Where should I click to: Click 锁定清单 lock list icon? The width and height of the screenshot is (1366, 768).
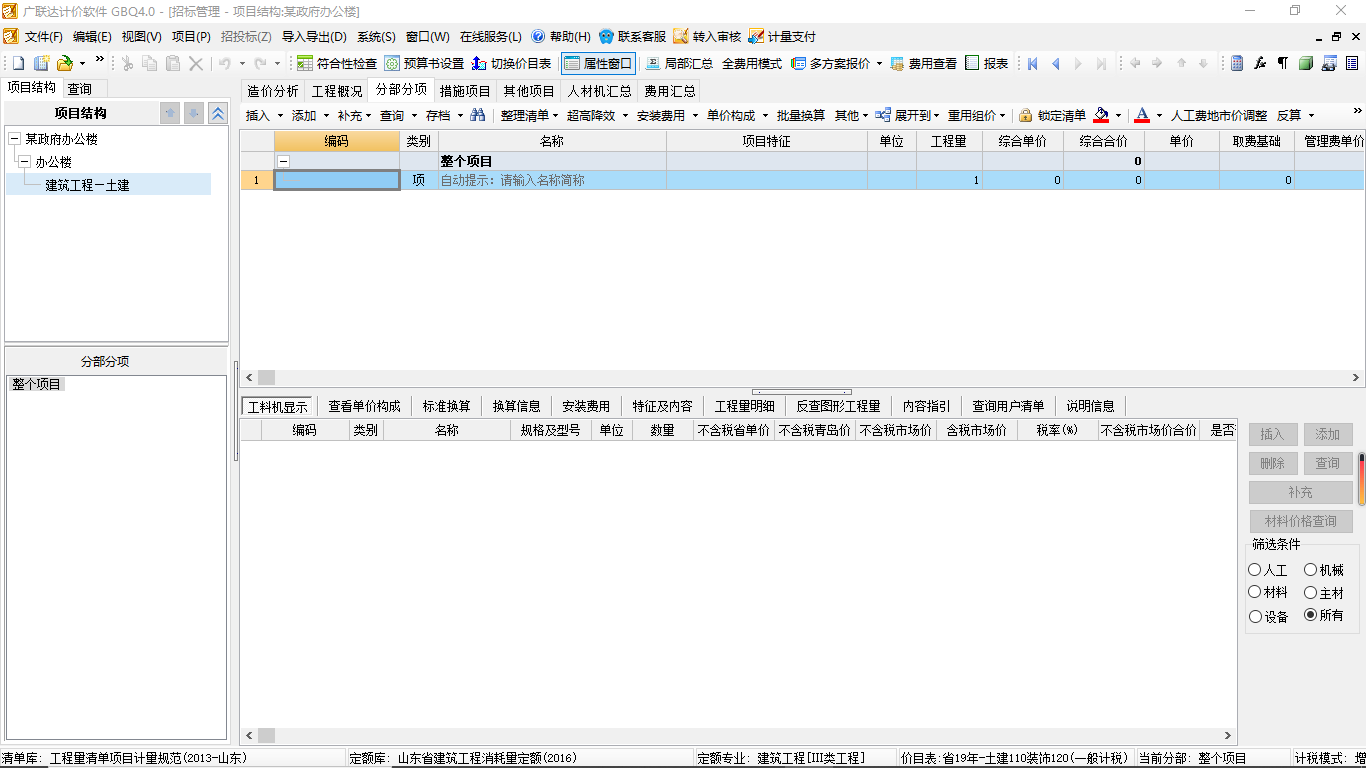pyautogui.click(x=1025, y=115)
